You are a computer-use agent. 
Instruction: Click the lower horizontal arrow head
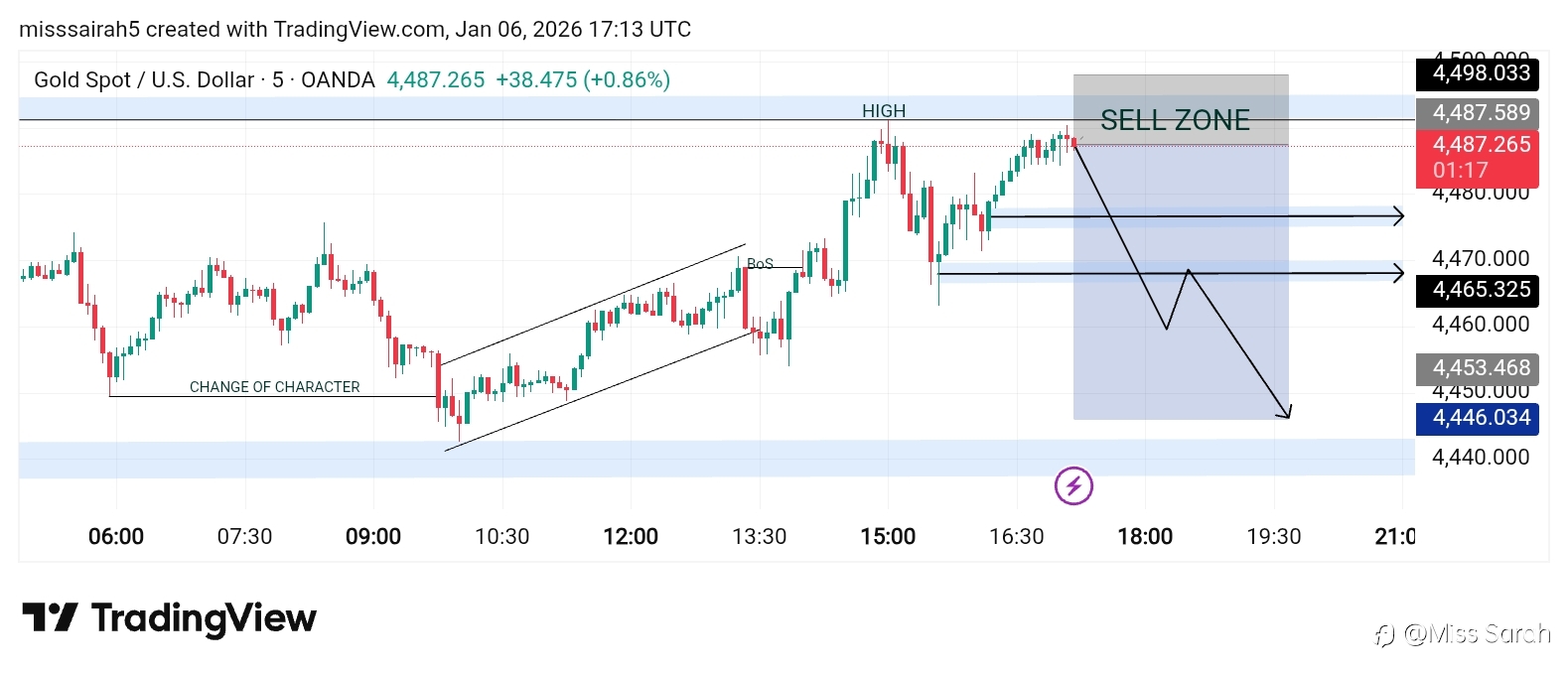1398,273
